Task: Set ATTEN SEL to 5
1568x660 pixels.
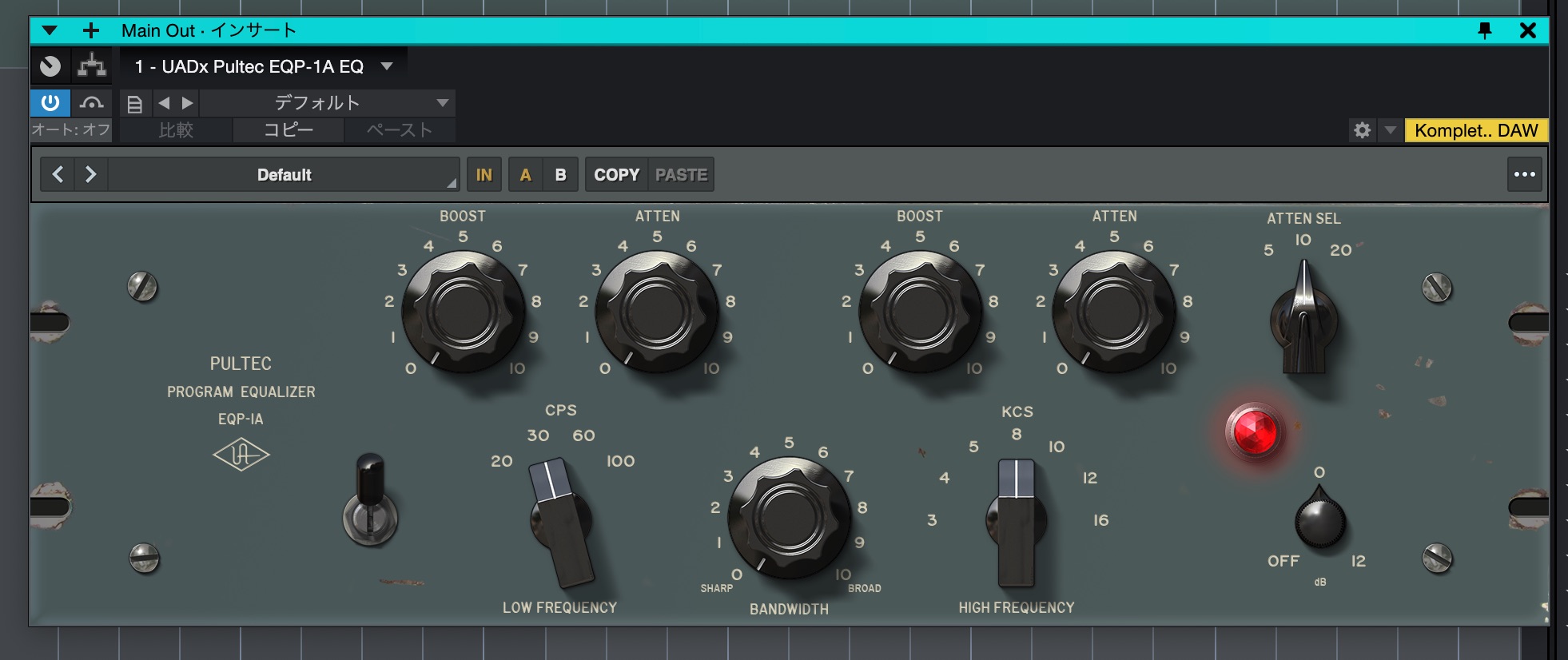Action: [1268, 250]
